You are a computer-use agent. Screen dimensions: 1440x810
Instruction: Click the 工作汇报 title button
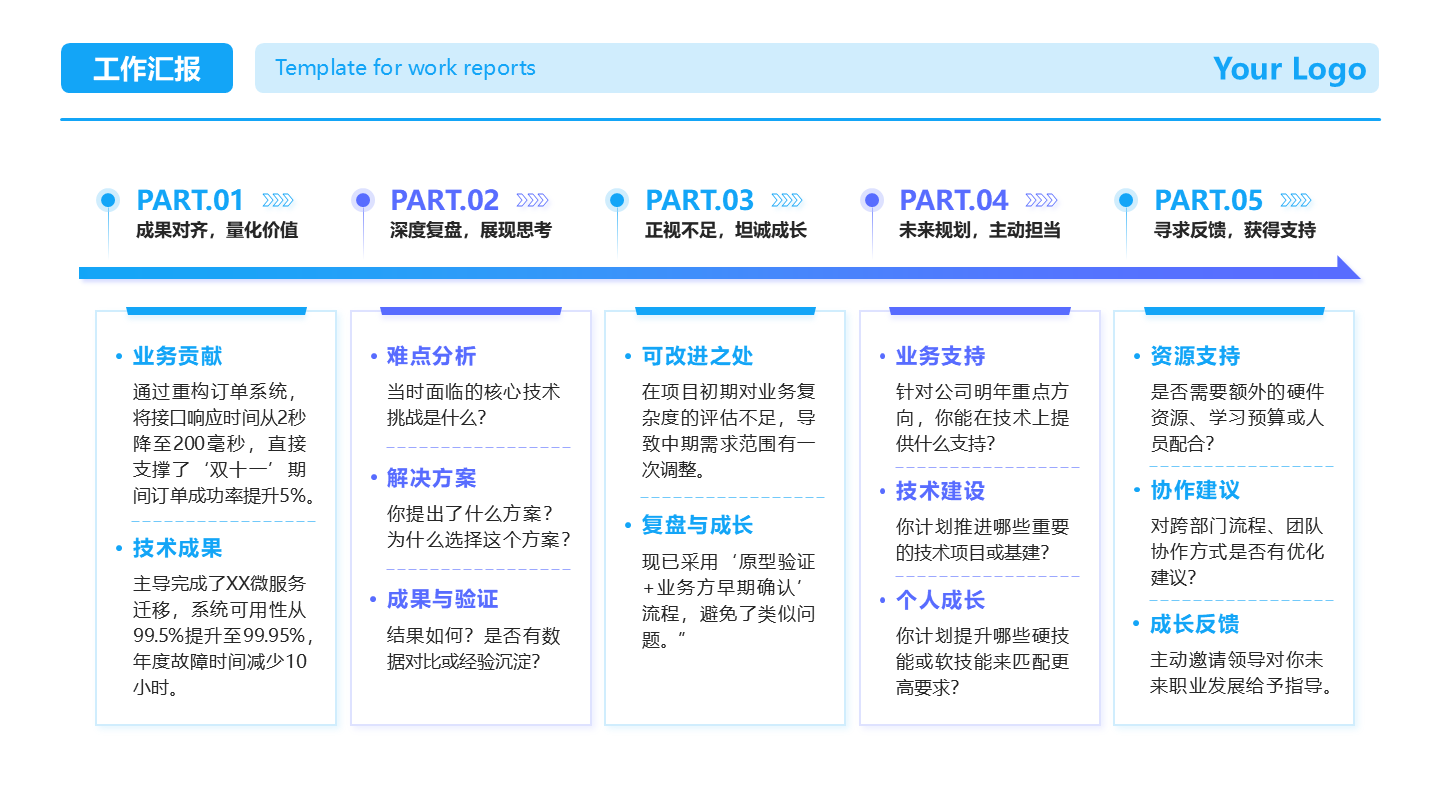click(146, 68)
